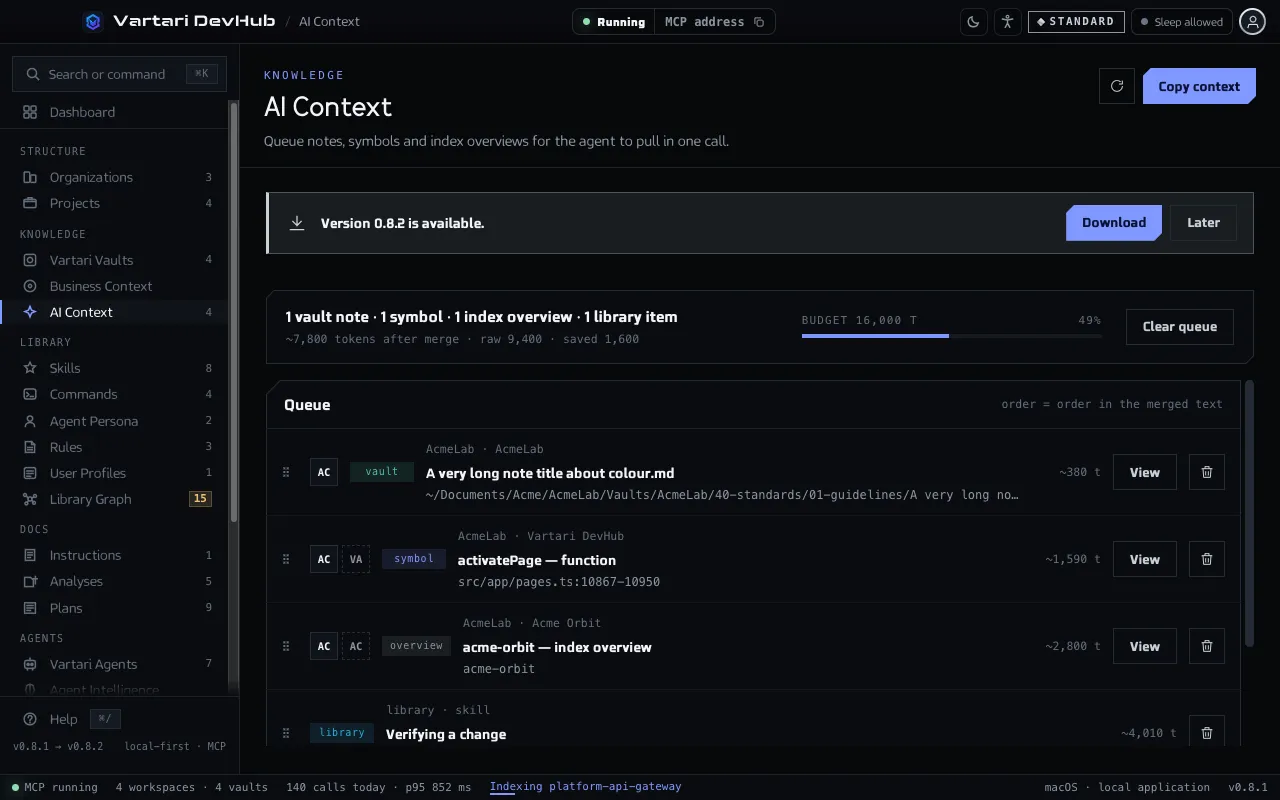Click the download arrow icon in update banner
1280x800 pixels.
297,223
